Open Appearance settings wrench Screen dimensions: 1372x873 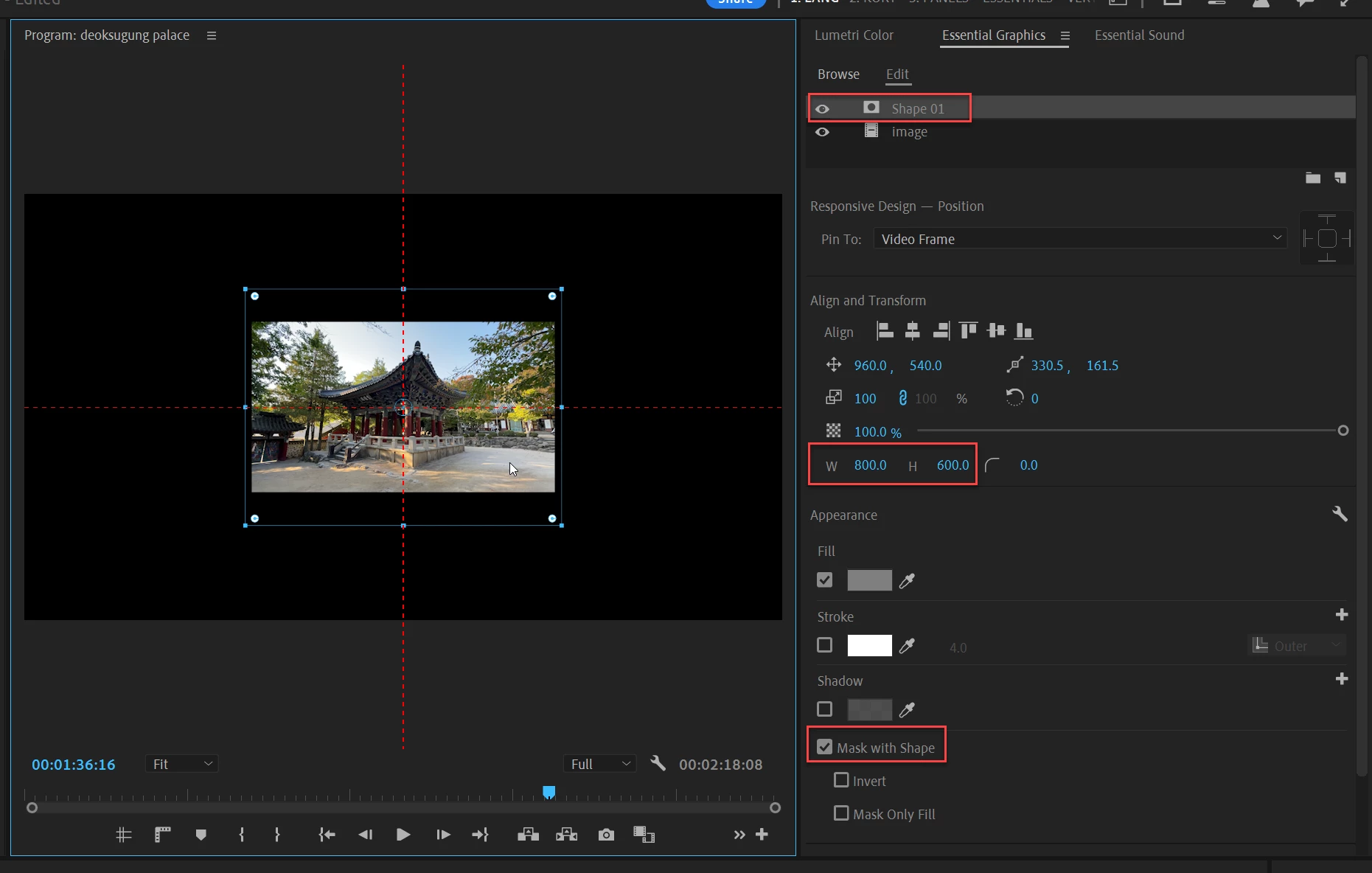pyautogui.click(x=1340, y=514)
